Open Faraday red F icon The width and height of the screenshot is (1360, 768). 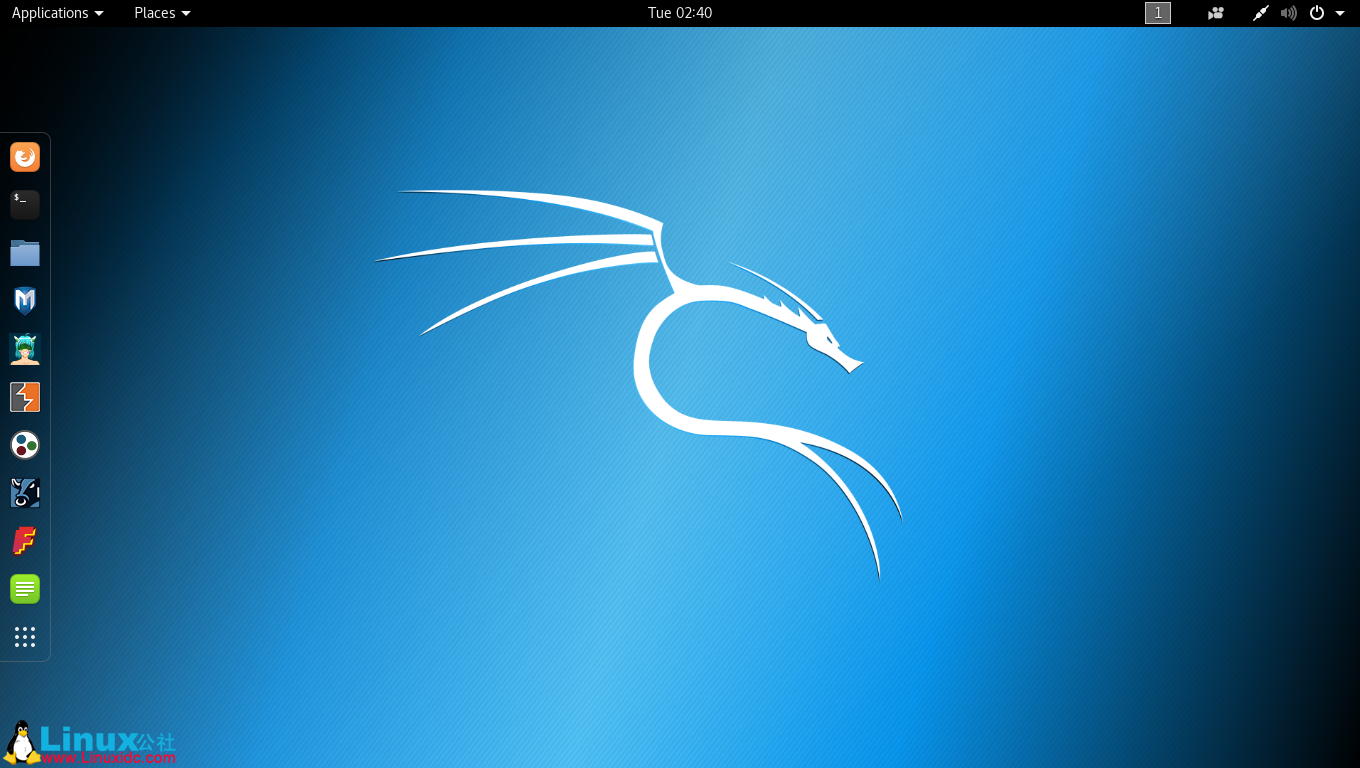[x=25, y=541]
